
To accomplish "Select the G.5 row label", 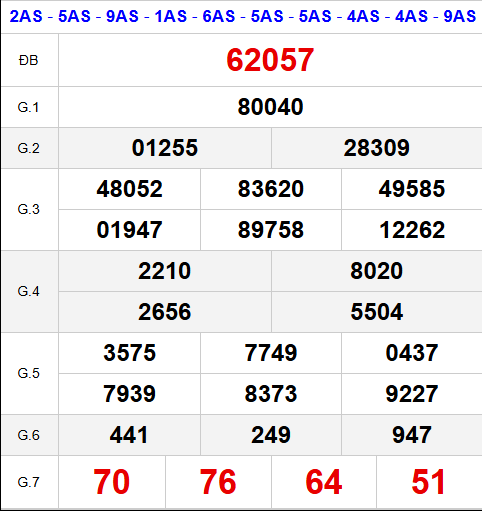I will tap(29, 373).
